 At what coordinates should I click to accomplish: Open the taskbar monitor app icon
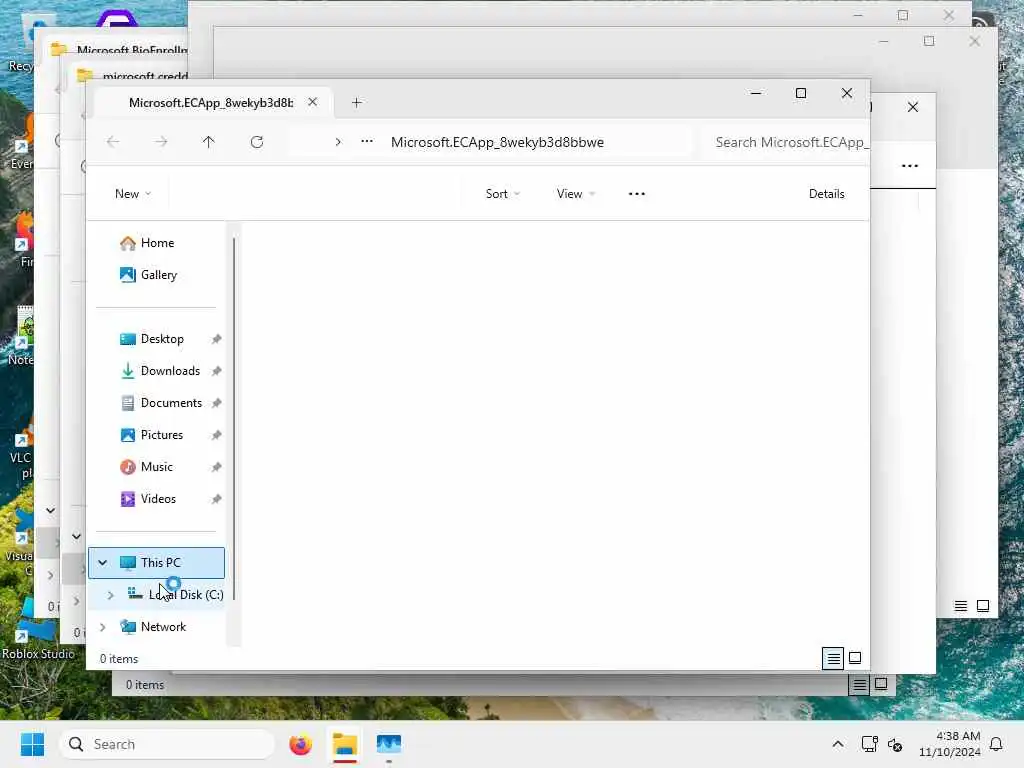coord(389,744)
